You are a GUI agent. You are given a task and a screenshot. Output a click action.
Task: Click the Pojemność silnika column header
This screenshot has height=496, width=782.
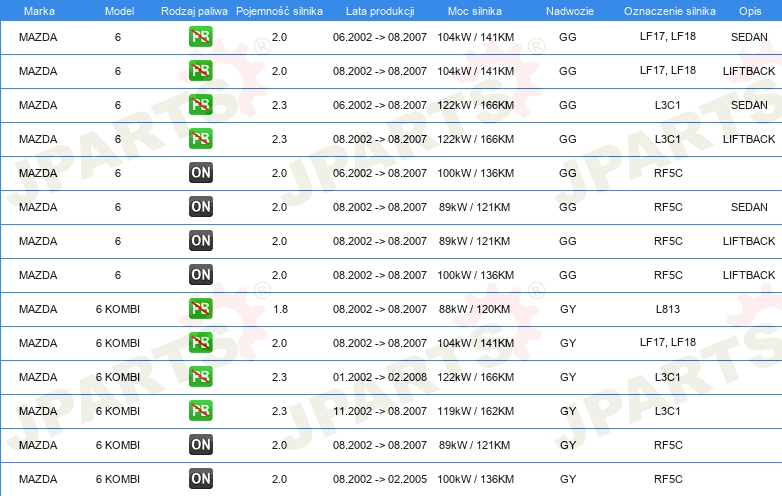pos(279,11)
